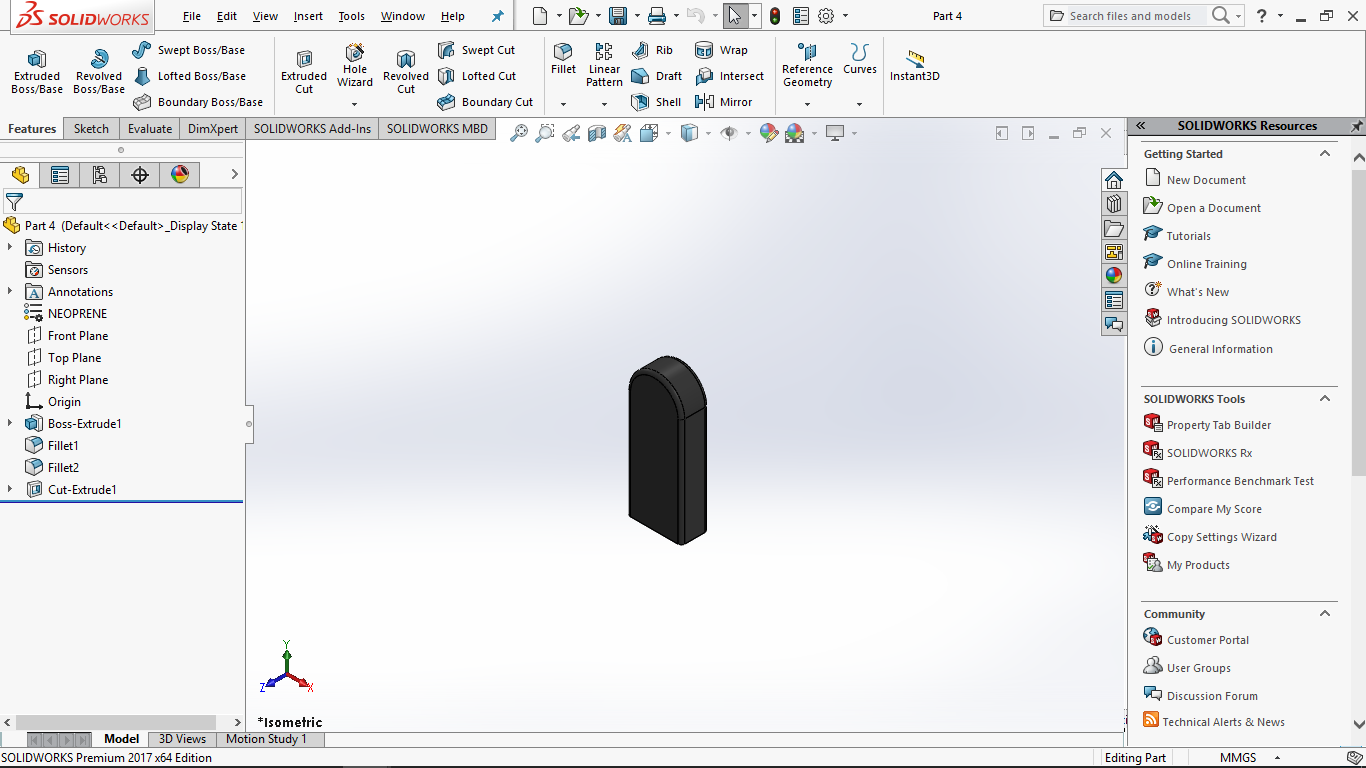Viewport: 1366px width, 768px height.
Task: Open the Reference Geometry dropdown arrow
Action: (807, 104)
